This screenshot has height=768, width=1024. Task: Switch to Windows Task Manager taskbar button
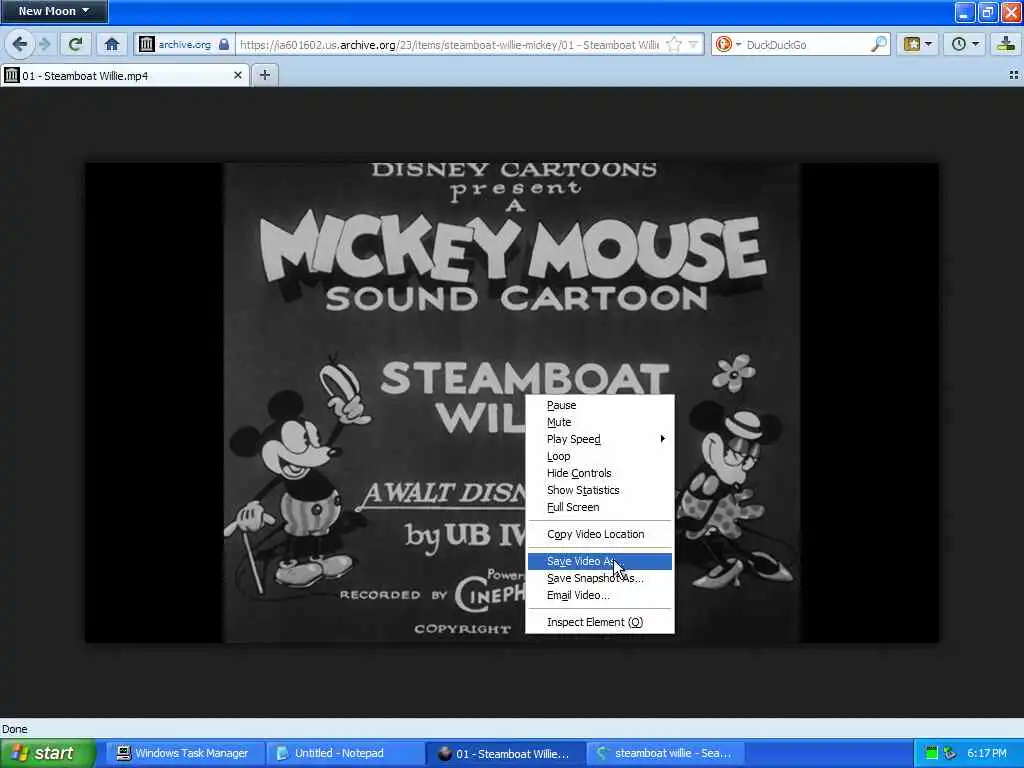pyautogui.click(x=183, y=753)
